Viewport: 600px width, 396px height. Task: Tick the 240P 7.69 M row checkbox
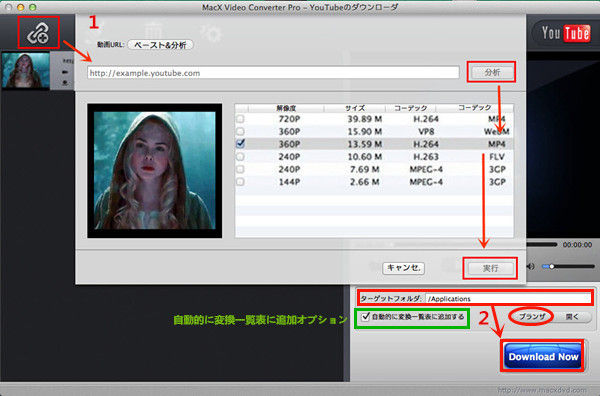(240, 169)
